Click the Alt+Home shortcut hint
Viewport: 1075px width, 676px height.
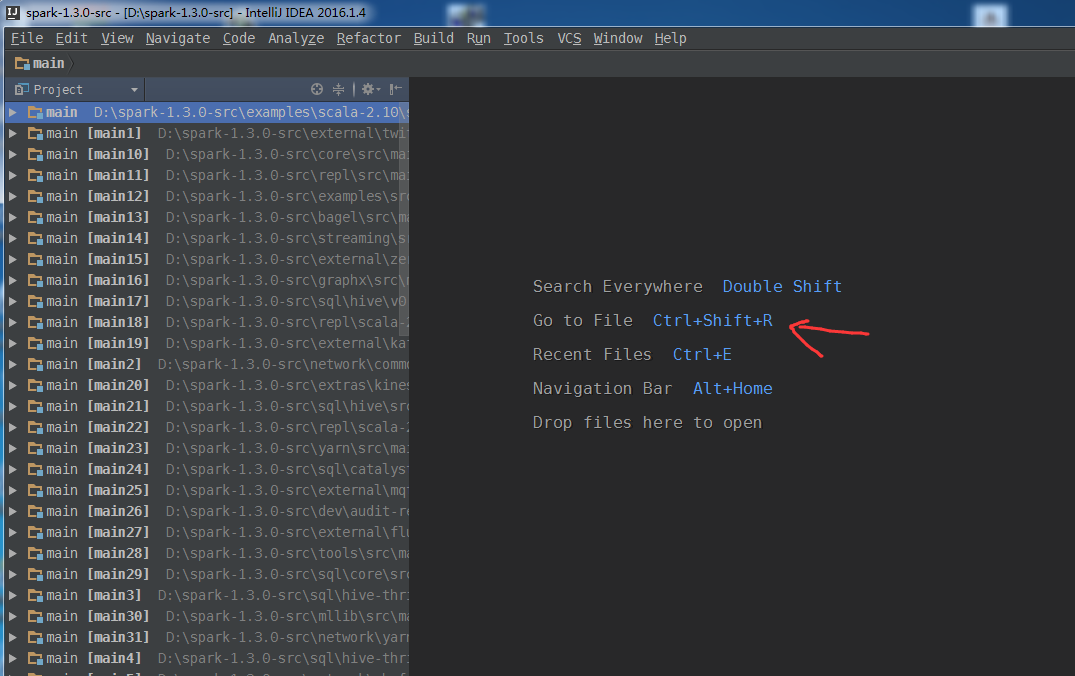[733, 389]
